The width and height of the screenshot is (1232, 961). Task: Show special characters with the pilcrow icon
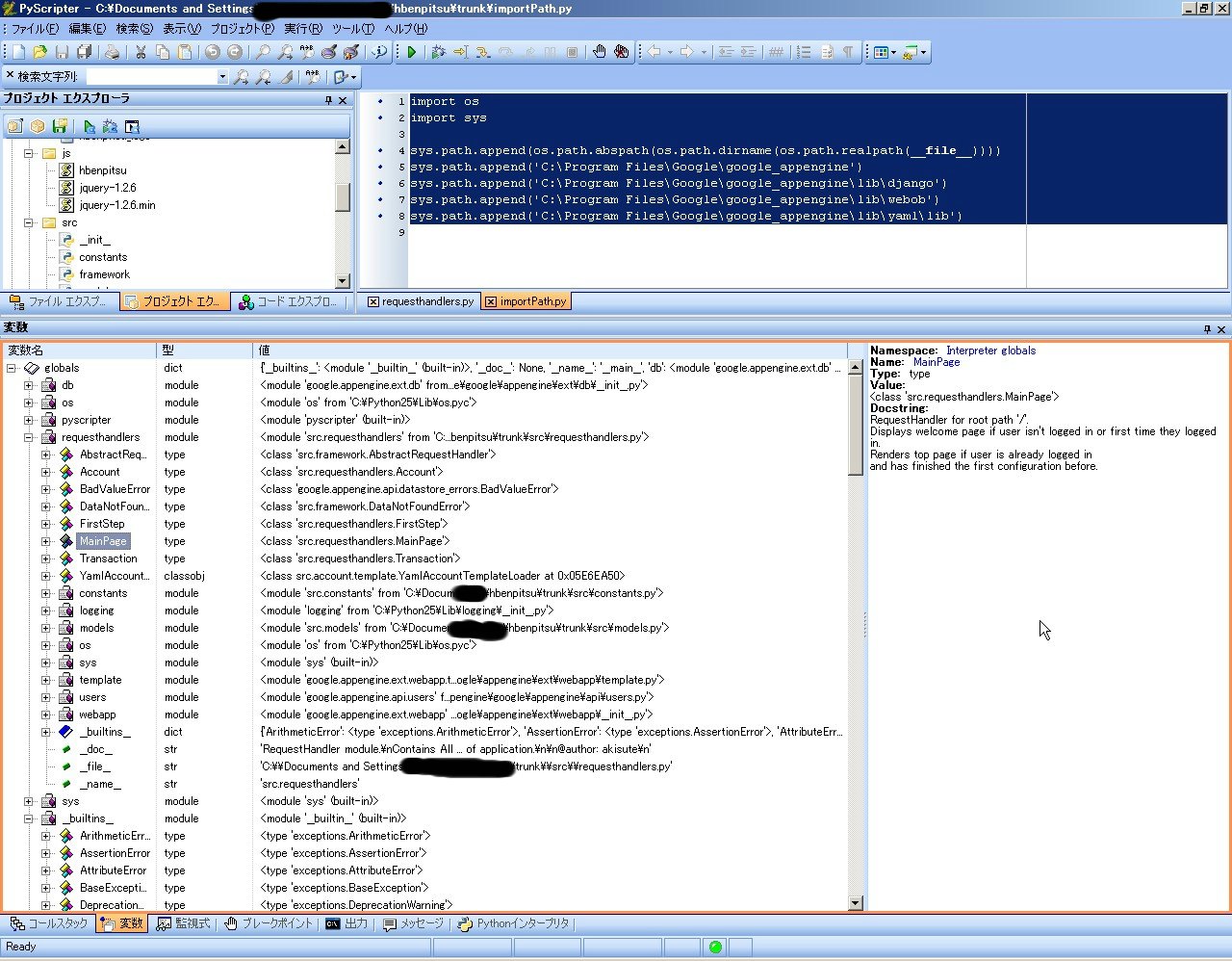[x=848, y=52]
